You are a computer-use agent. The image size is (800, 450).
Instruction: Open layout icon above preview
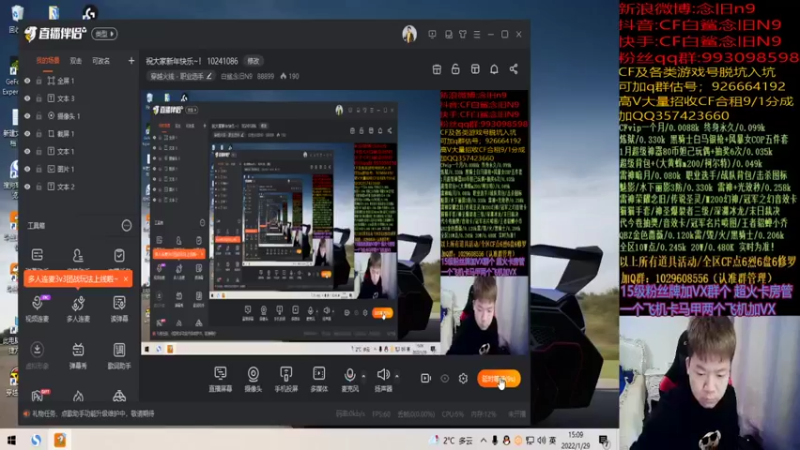475,69
